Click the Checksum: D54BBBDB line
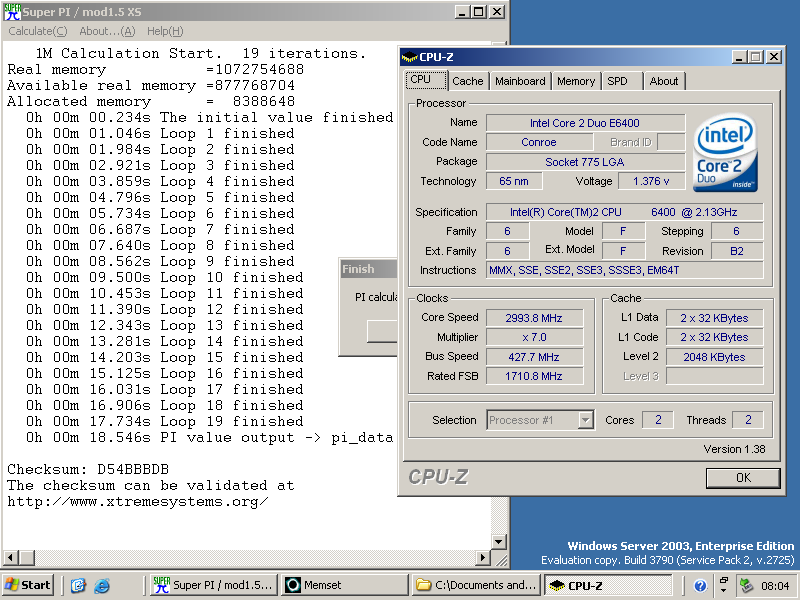 point(88,469)
